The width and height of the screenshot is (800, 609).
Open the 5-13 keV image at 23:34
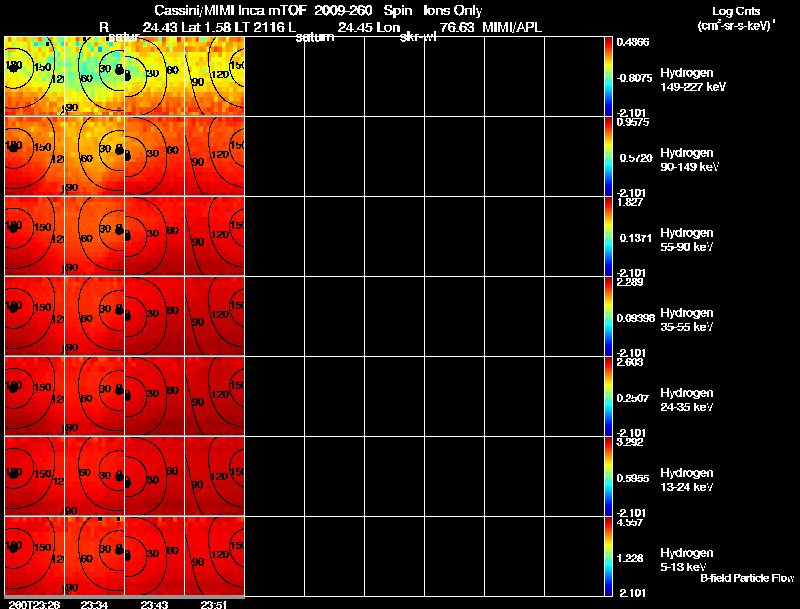tap(94, 556)
